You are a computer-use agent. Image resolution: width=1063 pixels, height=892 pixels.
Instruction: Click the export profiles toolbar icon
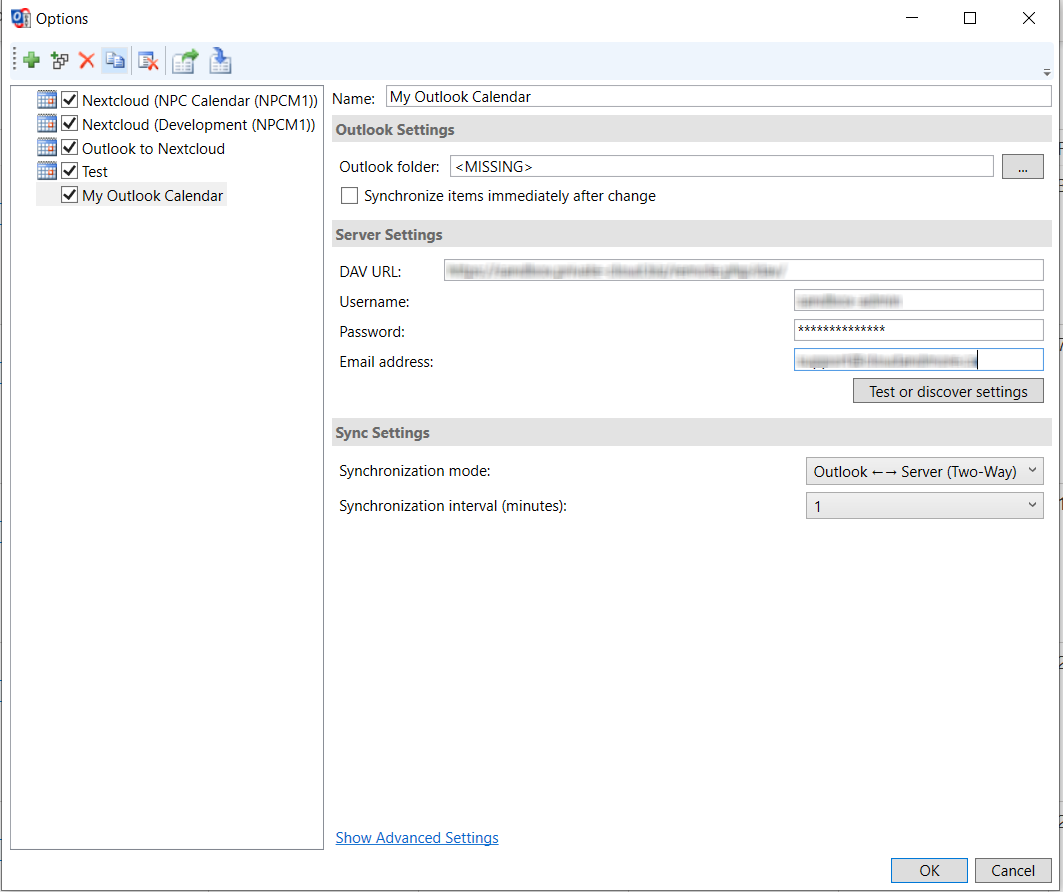(184, 60)
